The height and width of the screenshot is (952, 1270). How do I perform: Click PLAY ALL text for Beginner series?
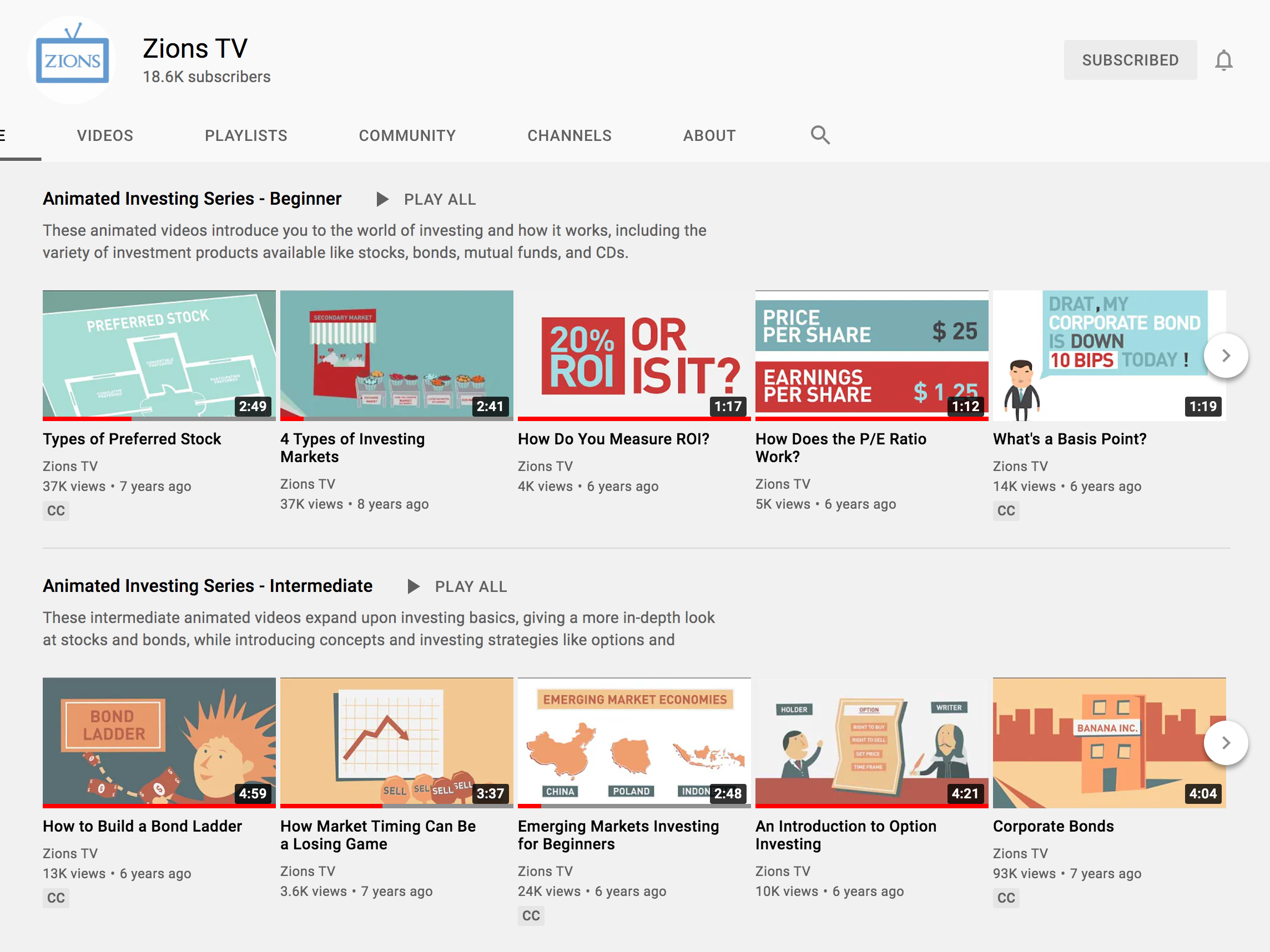pyautogui.click(x=440, y=200)
